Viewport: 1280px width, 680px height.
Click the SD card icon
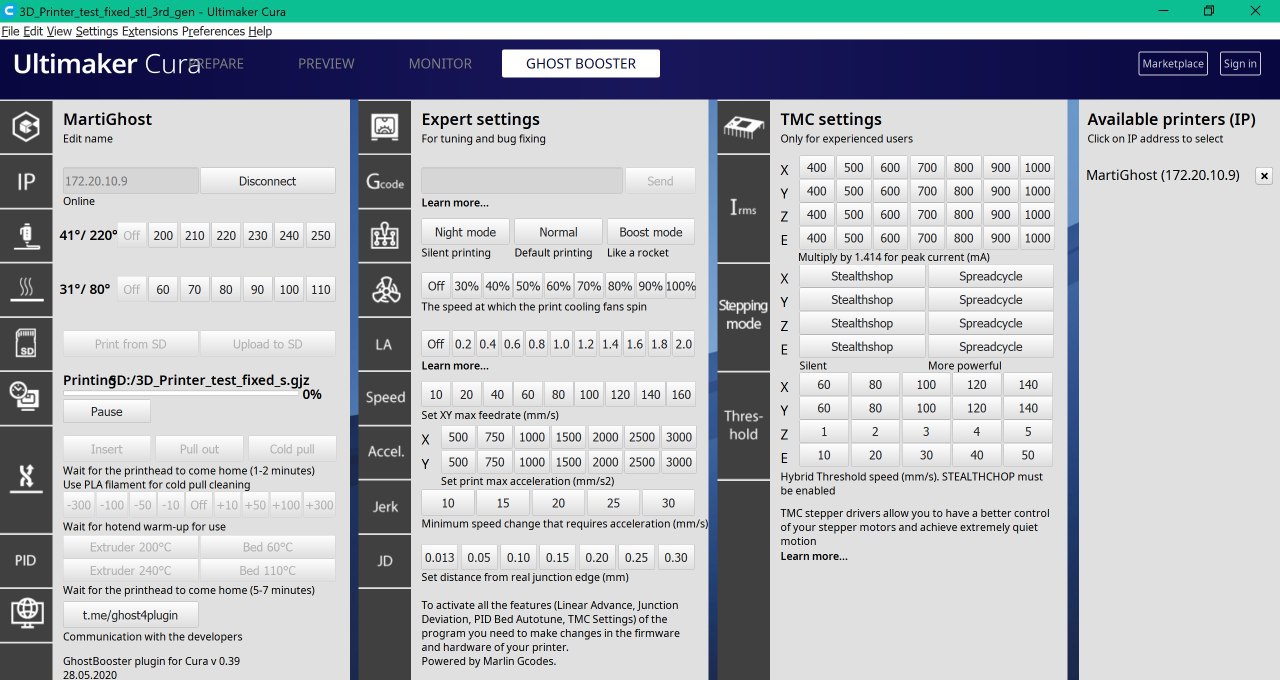point(25,344)
